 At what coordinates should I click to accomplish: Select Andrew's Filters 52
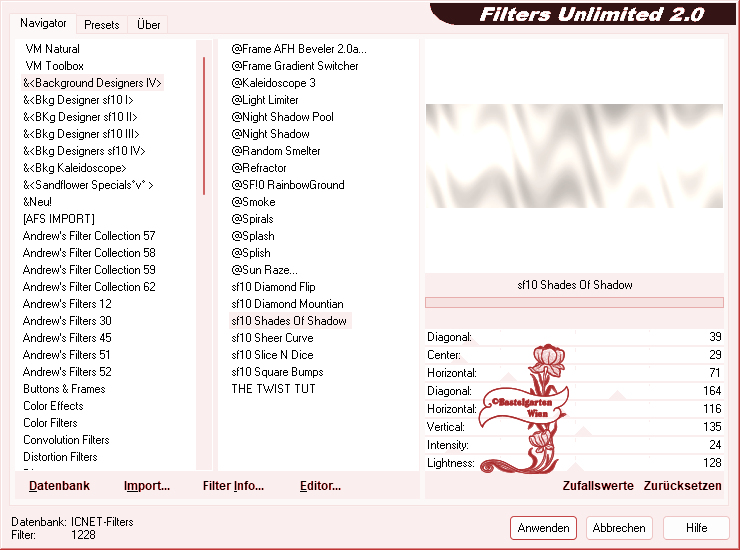coord(67,372)
